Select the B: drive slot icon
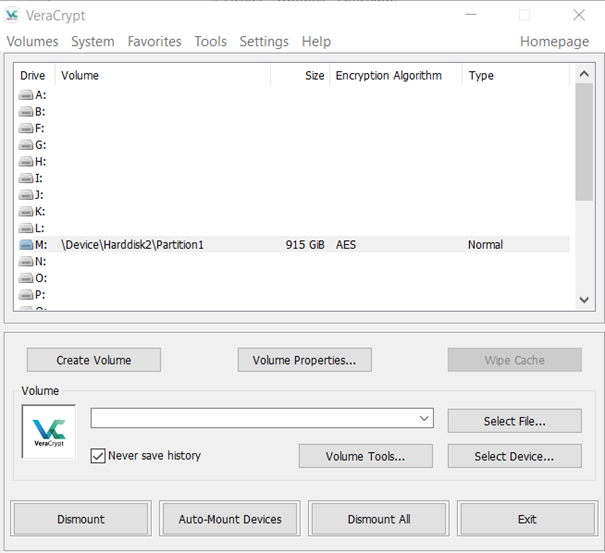The width and height of the screenshot is (605, 553). (26, 112)
